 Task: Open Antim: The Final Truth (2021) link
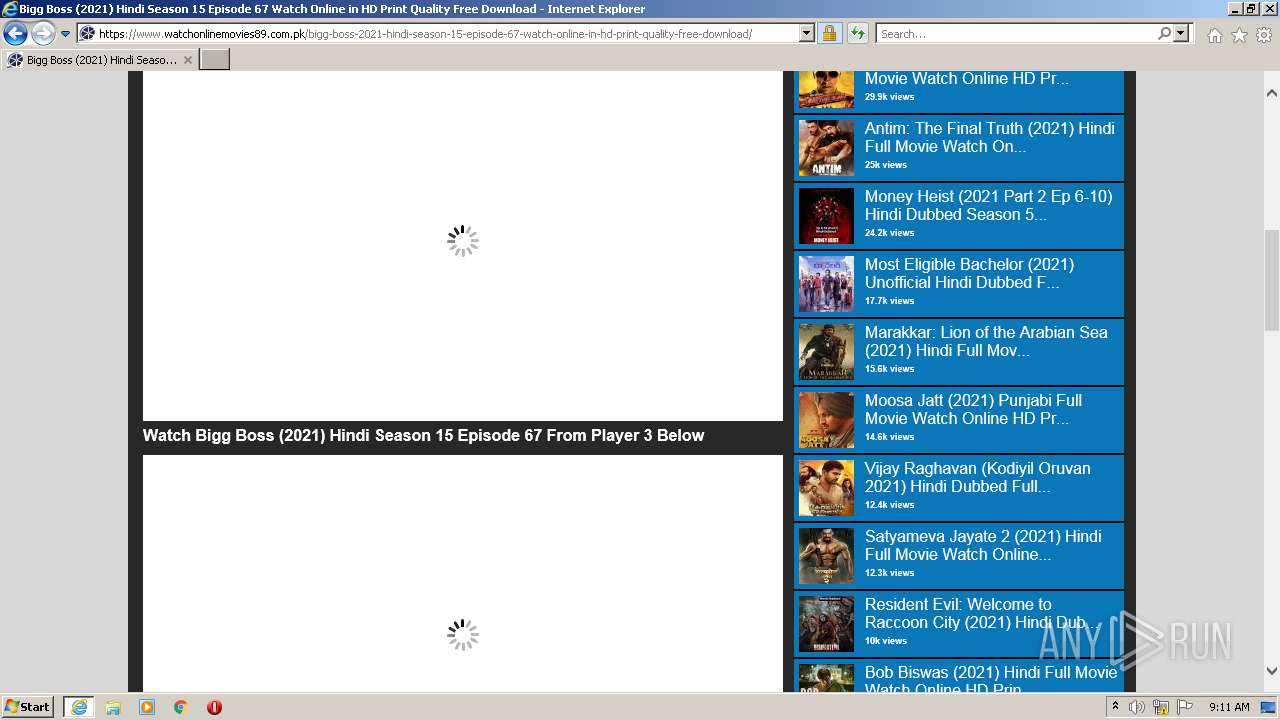pyautogui.click(x=990, y=137)
